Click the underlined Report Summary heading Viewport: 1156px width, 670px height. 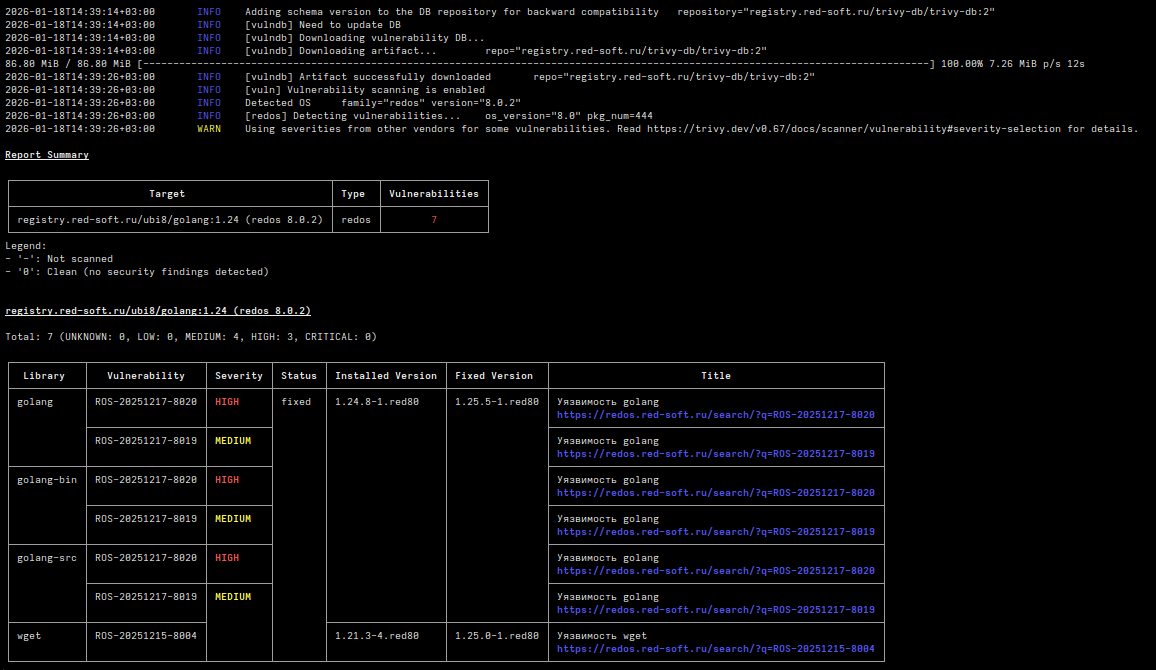click(x=47, y=155)
